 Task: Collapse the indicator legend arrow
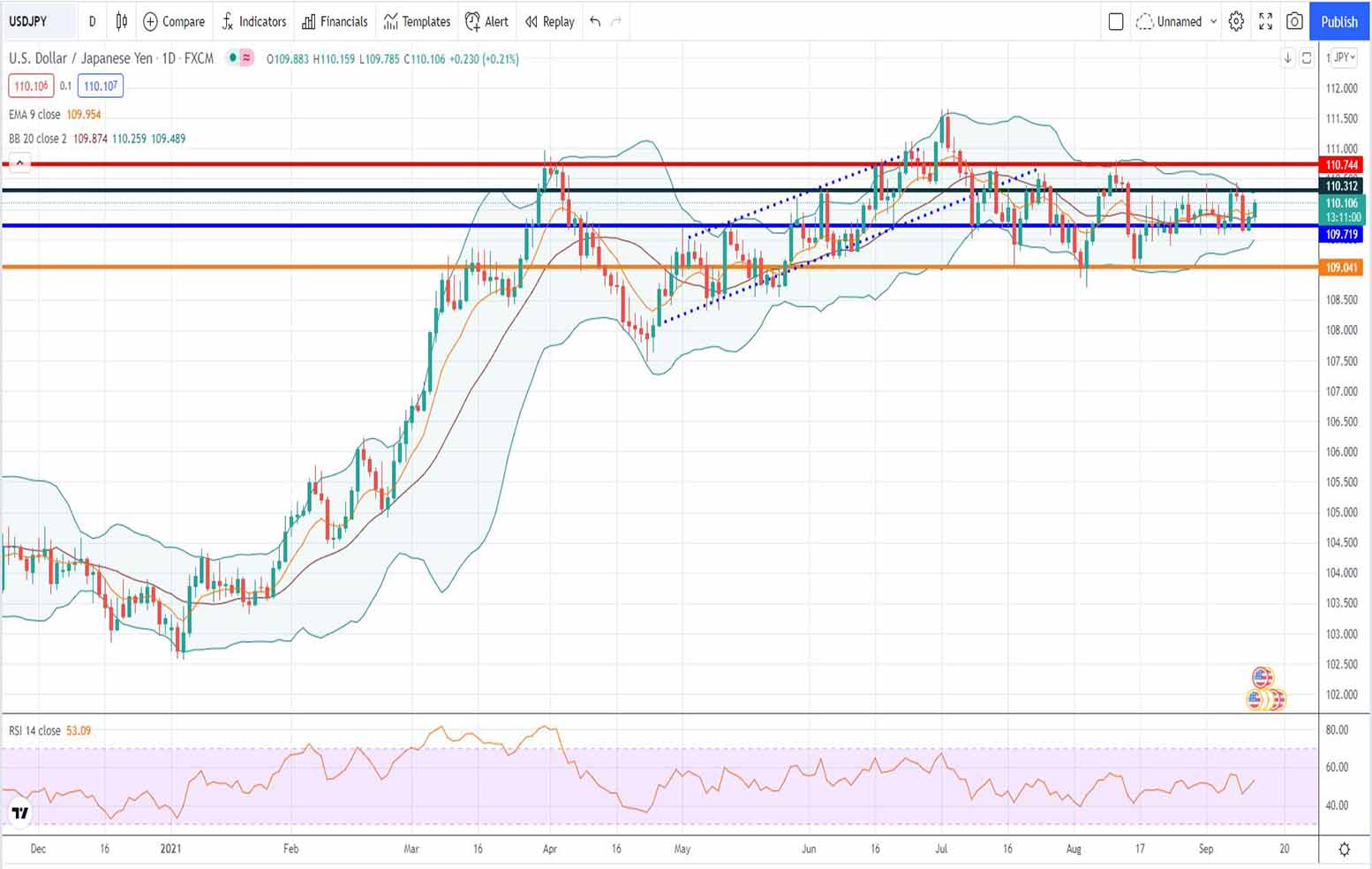point(19,162)
